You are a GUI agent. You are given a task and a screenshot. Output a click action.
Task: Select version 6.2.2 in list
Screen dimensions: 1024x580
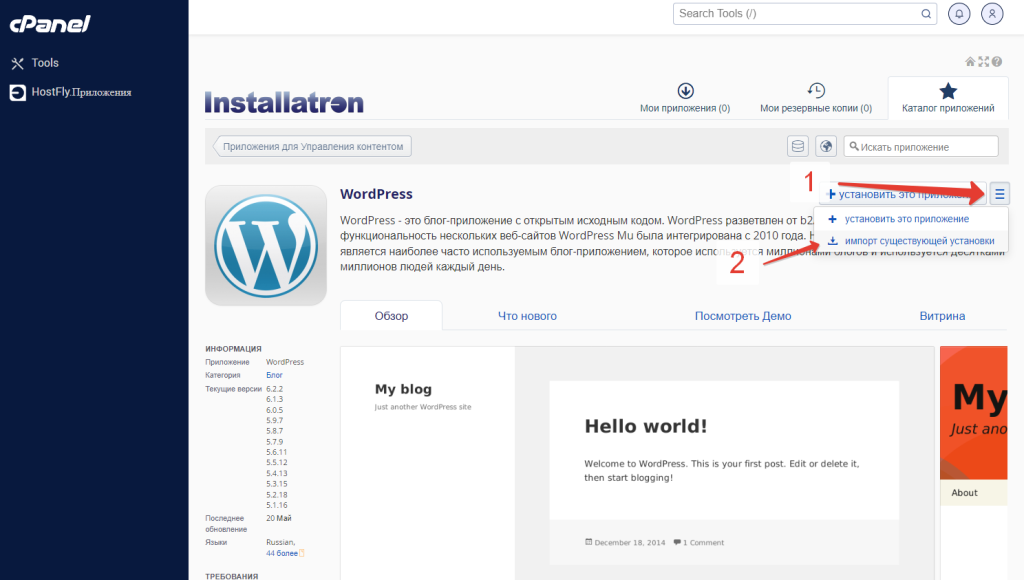[274, 389]
